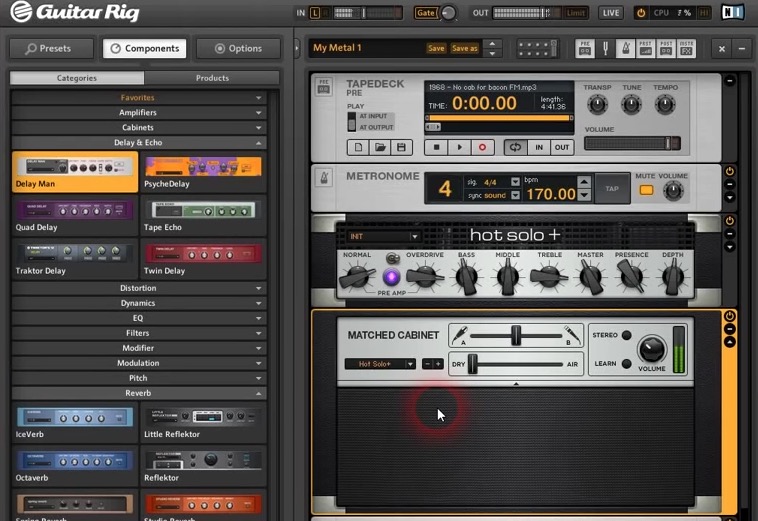
Task: Collapse the Delay & Echo category
Action: coord(138,143)
